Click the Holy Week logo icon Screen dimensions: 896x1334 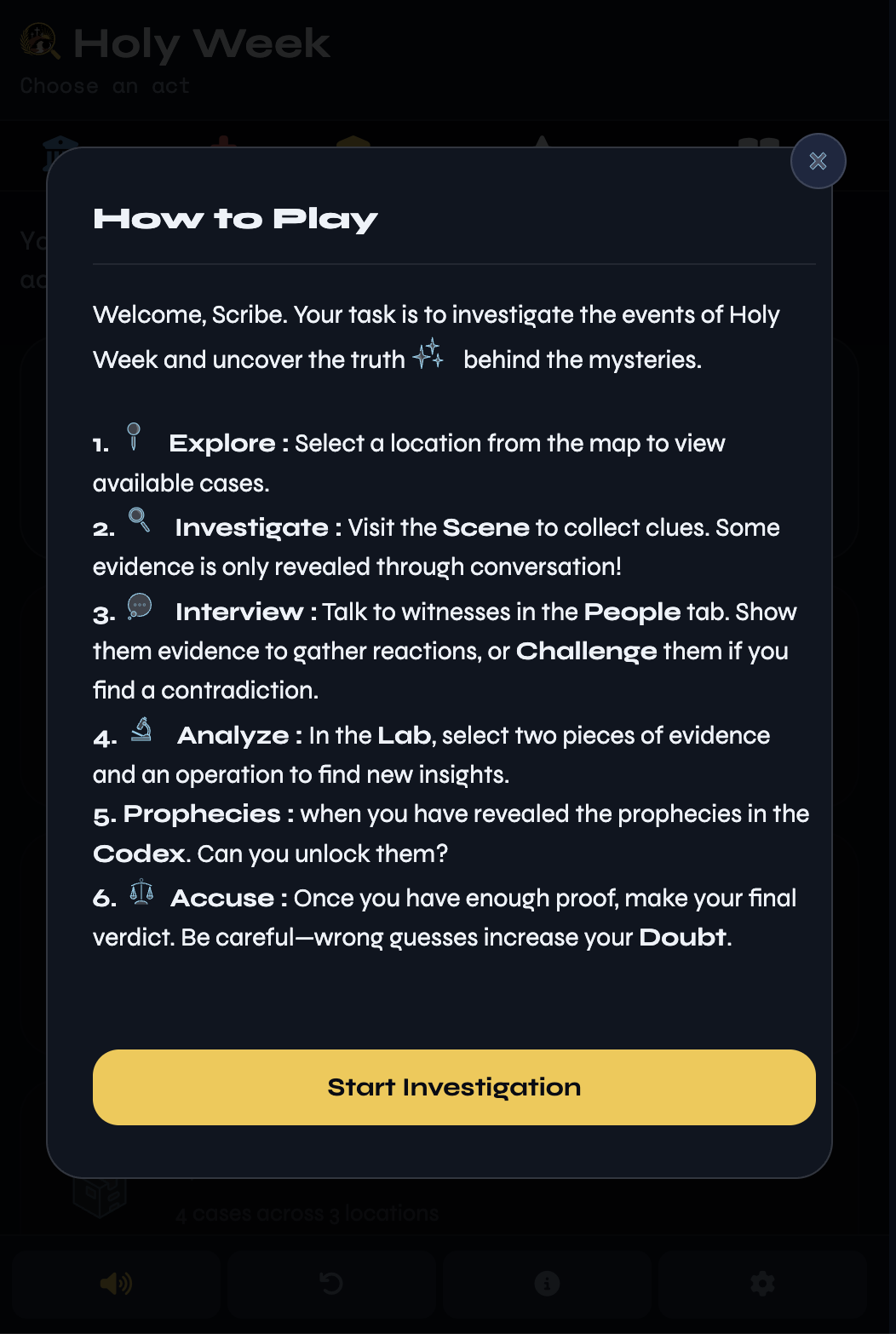click(x=40, y=40)
